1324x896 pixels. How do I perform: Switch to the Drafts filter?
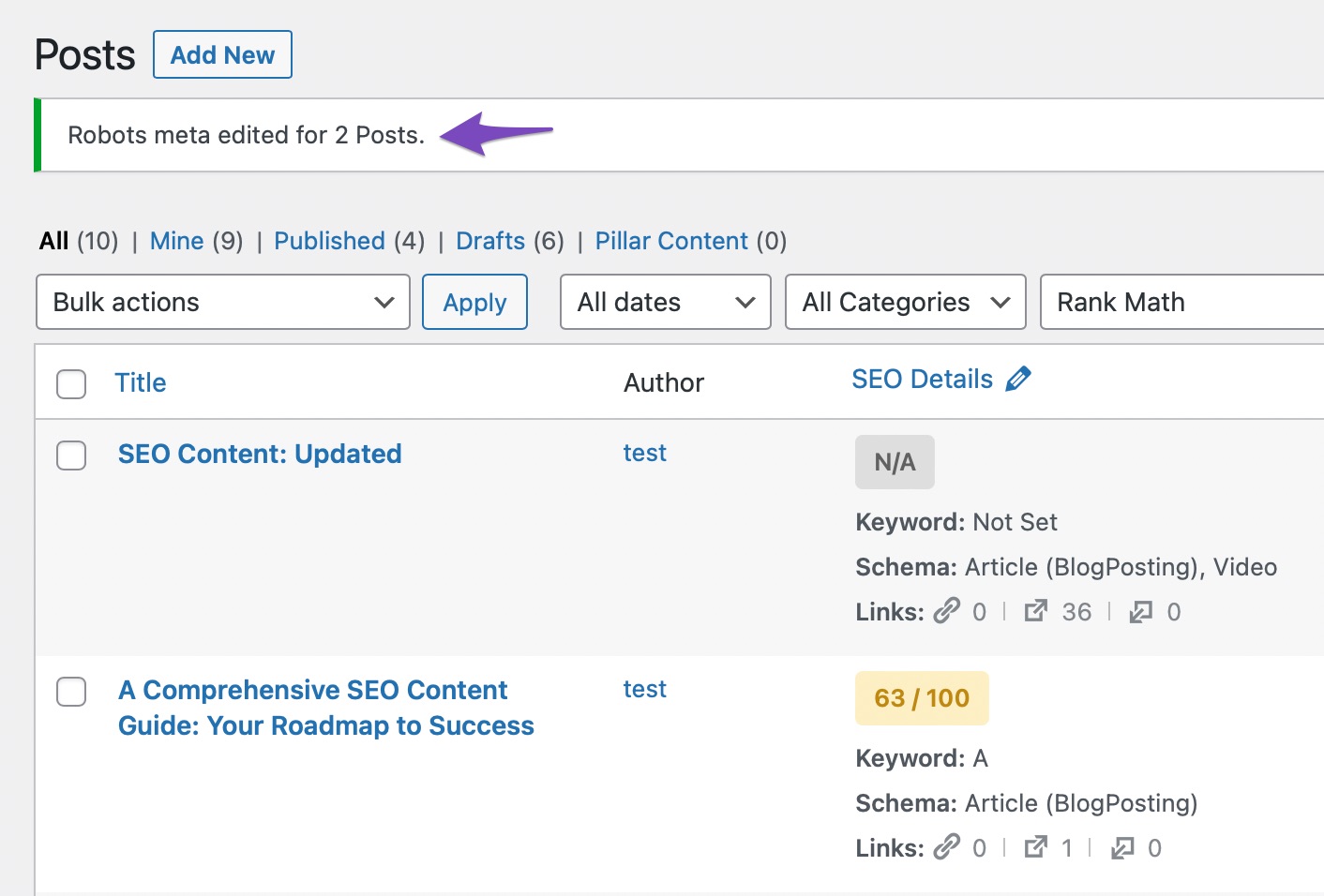[x=490, y=241]
